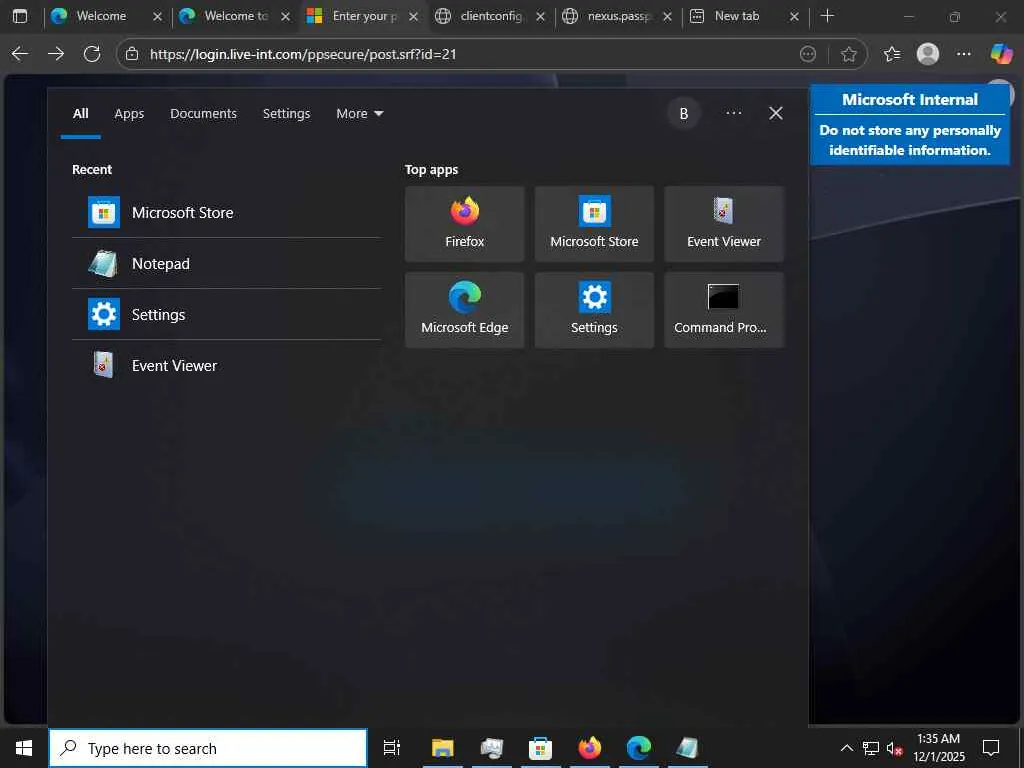Open Microsoft Store from Recent list

(x=227, y=212)
